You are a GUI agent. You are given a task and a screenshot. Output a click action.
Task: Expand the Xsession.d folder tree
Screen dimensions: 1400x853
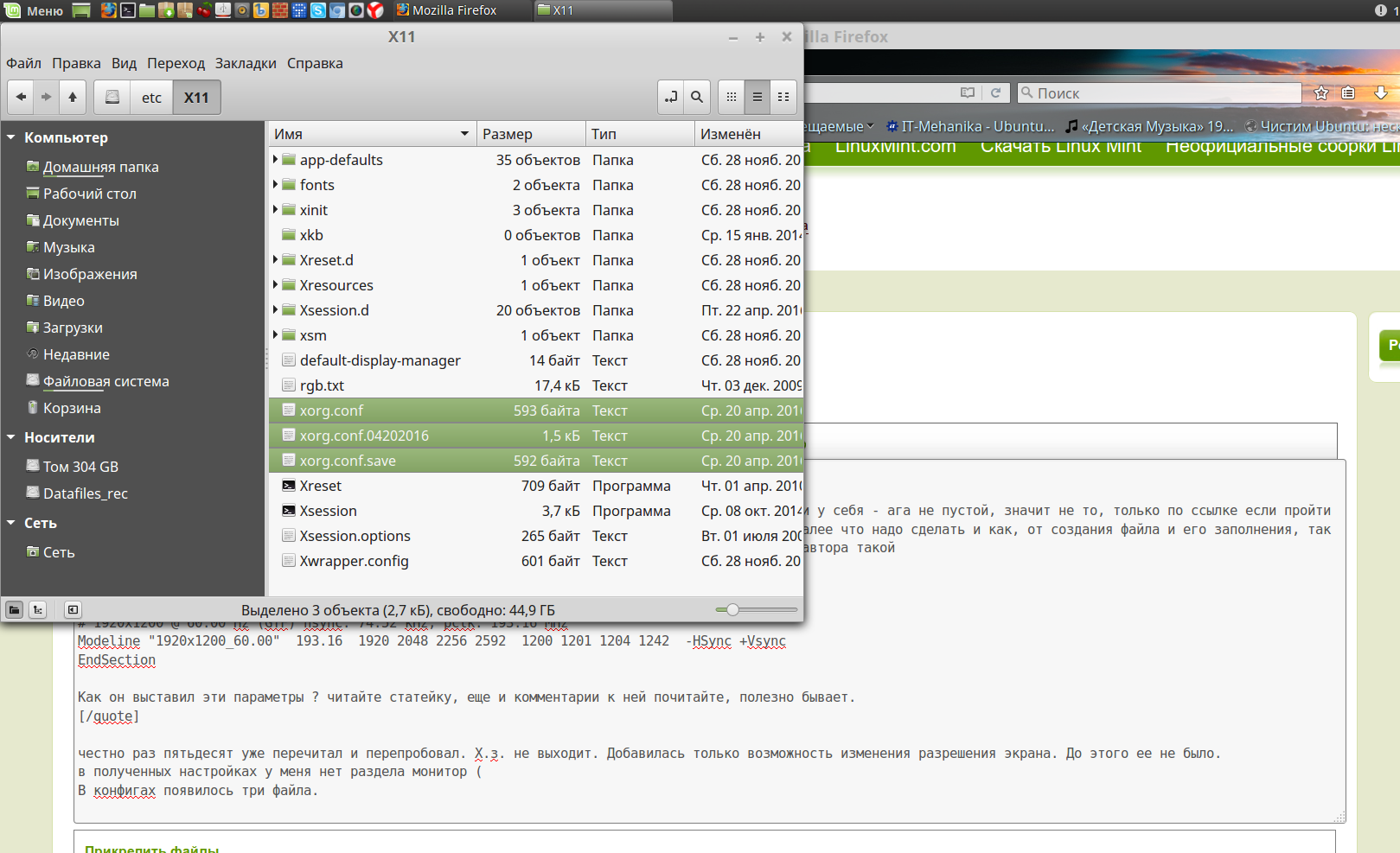pos(276,310)
